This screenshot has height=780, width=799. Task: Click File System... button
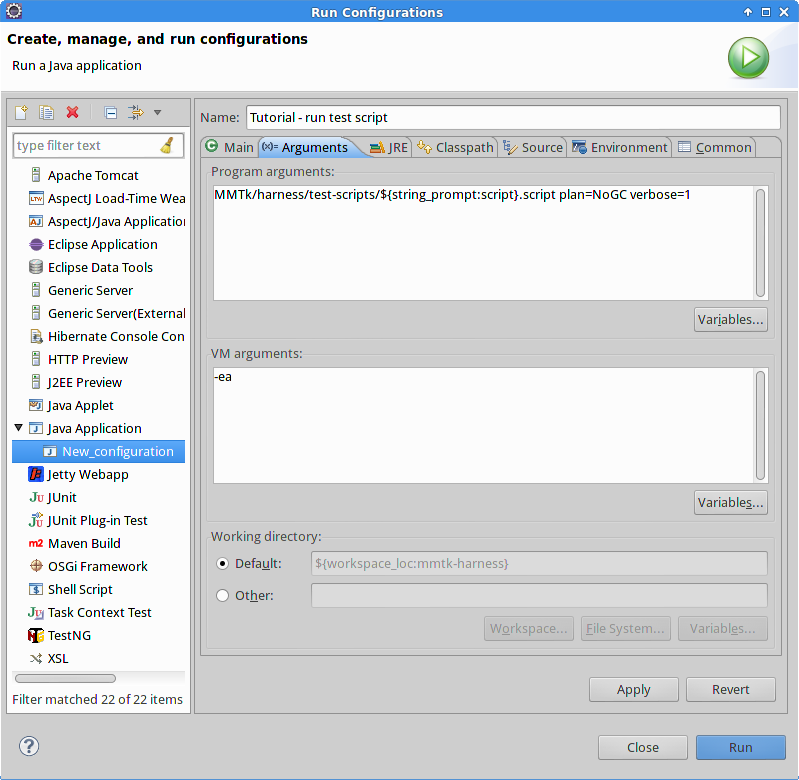click(x=626, y=628)
